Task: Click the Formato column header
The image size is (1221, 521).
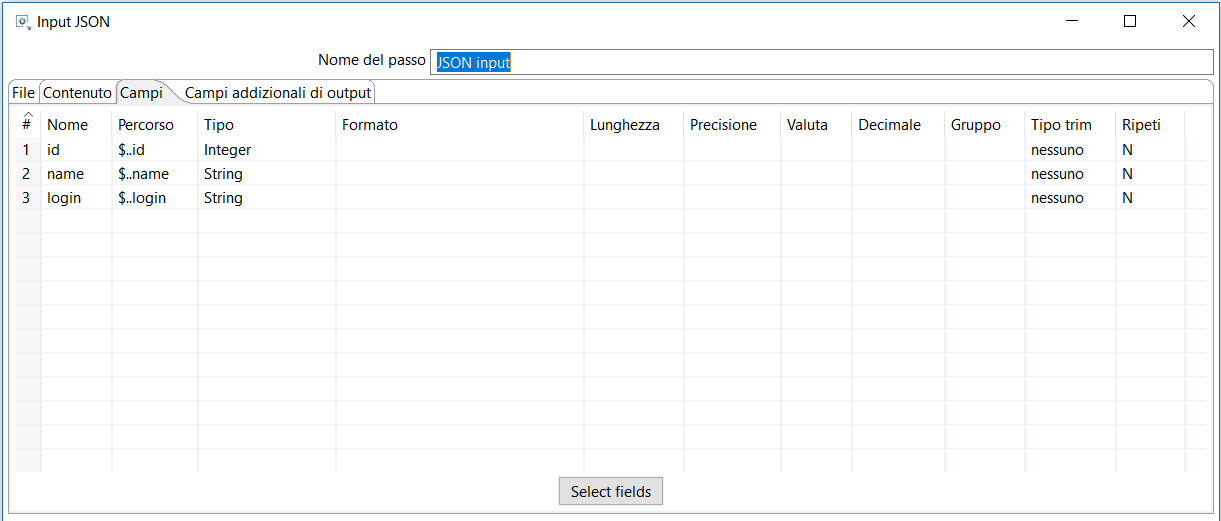Action: point(460,125)
